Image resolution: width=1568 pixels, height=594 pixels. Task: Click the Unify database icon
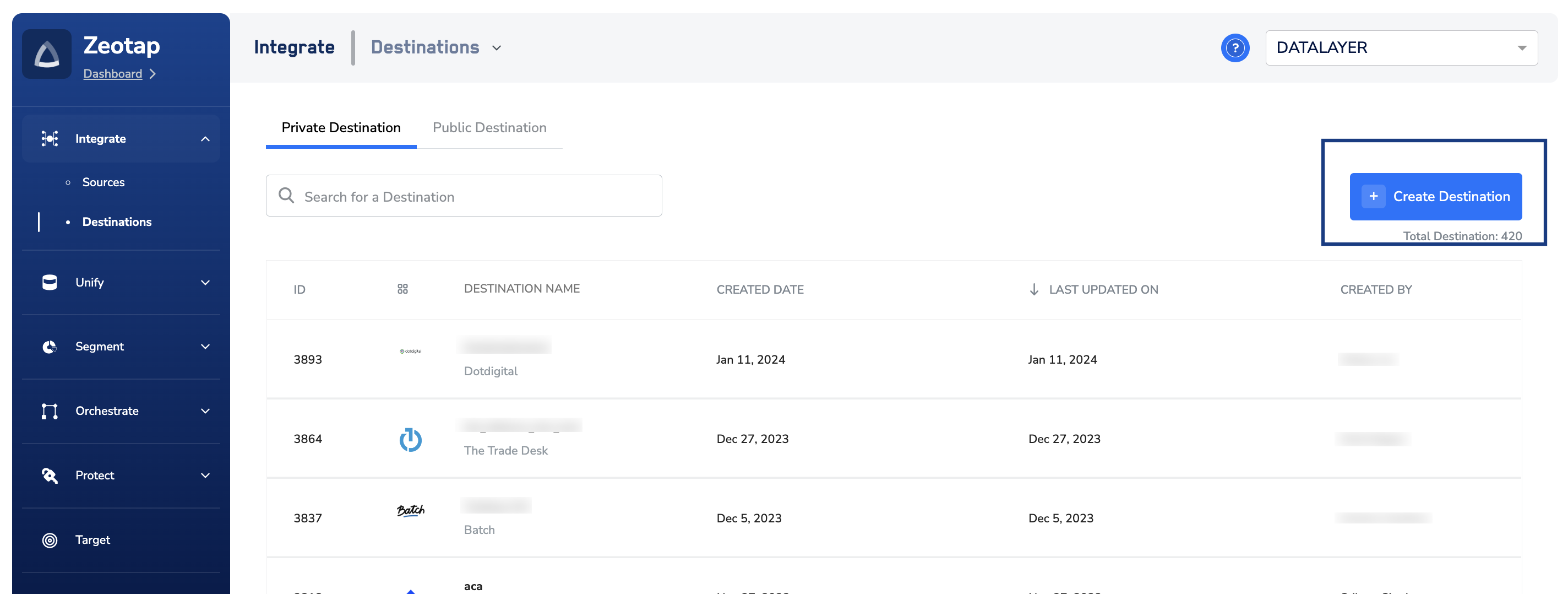coord(50,282)
